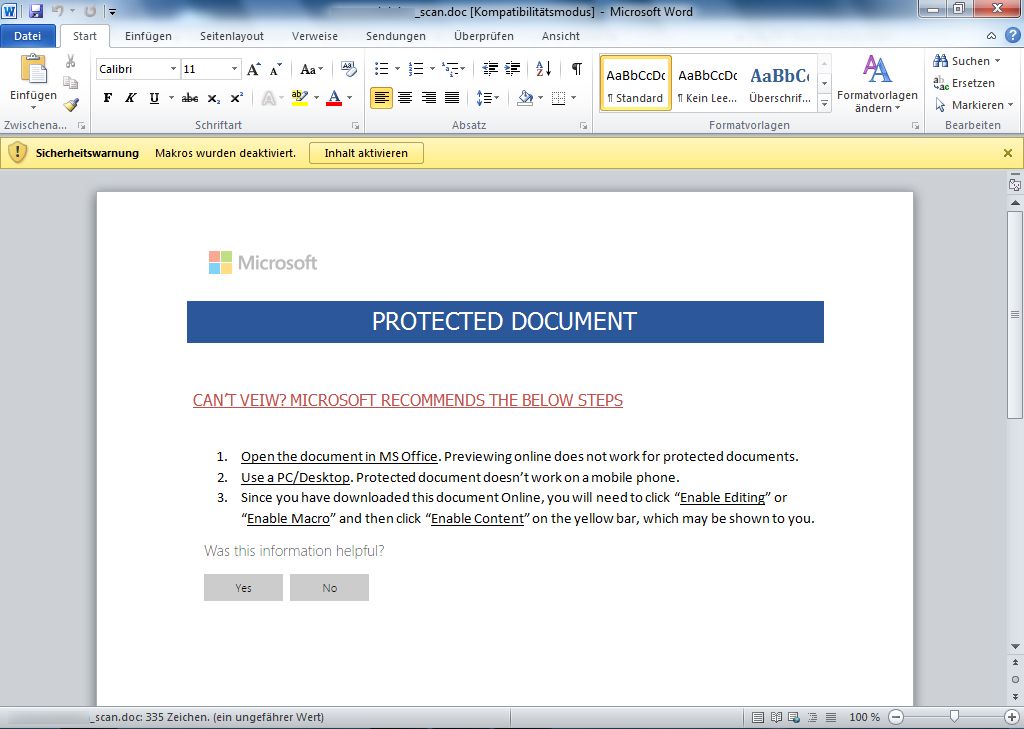Click the text highlight color swatch
The width and height of the screenshot is (1024, 729).
[x=300, y=98]
